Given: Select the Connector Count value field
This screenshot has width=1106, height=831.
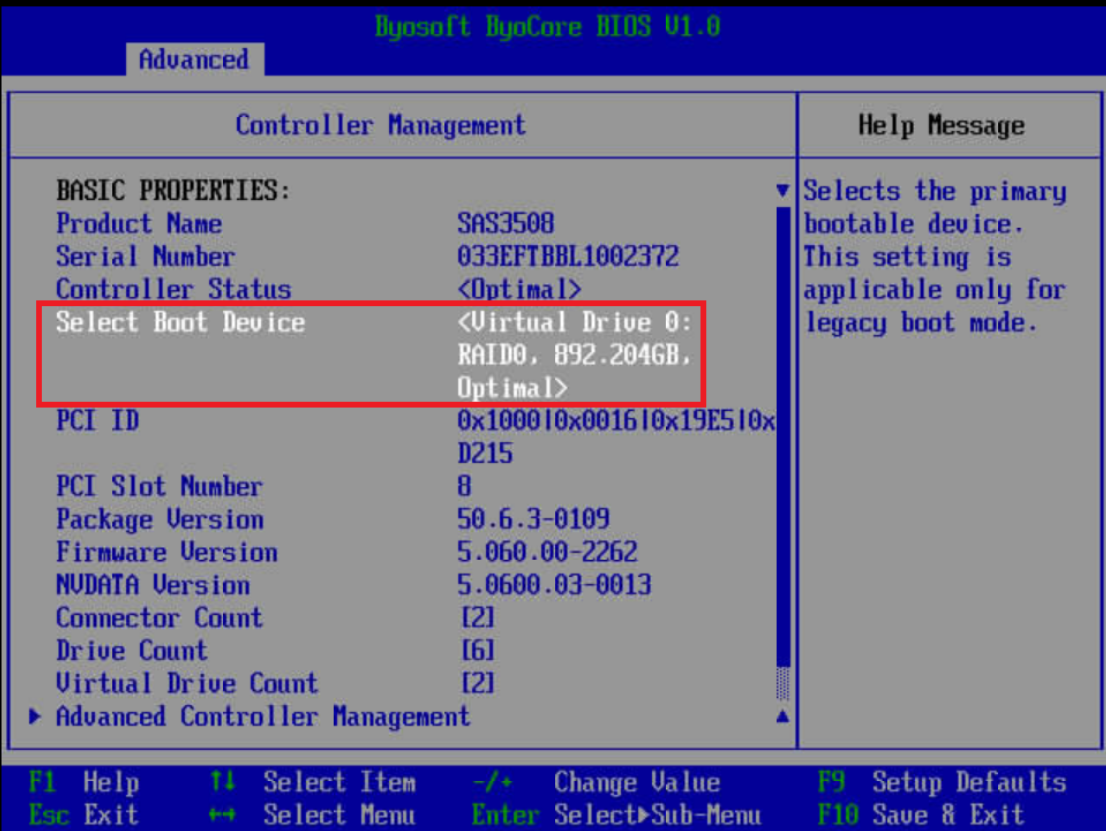Looking at the screenshot, I should (477, 618).
